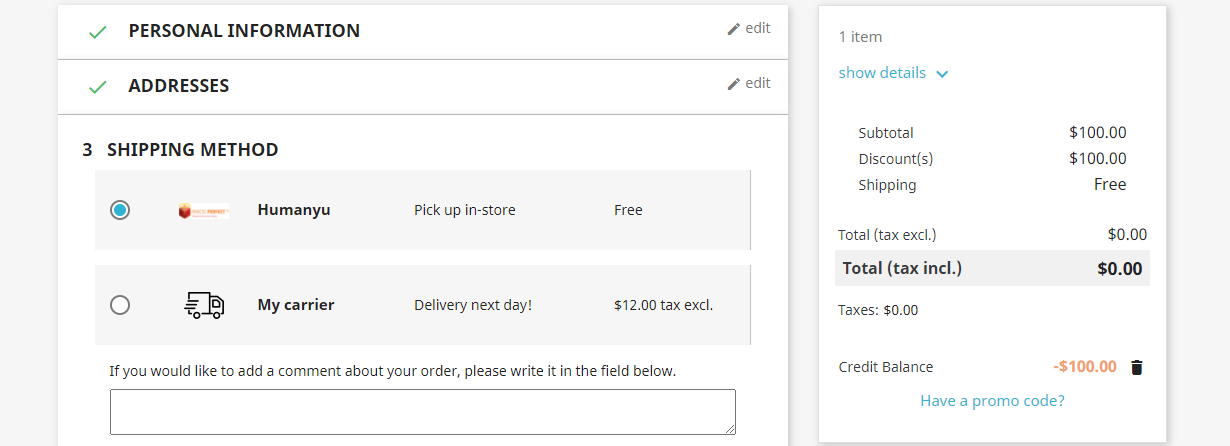Viewport: 1230px width, 446px height.
Task: Open the Have a promo code link
Action: pos(992,401)
